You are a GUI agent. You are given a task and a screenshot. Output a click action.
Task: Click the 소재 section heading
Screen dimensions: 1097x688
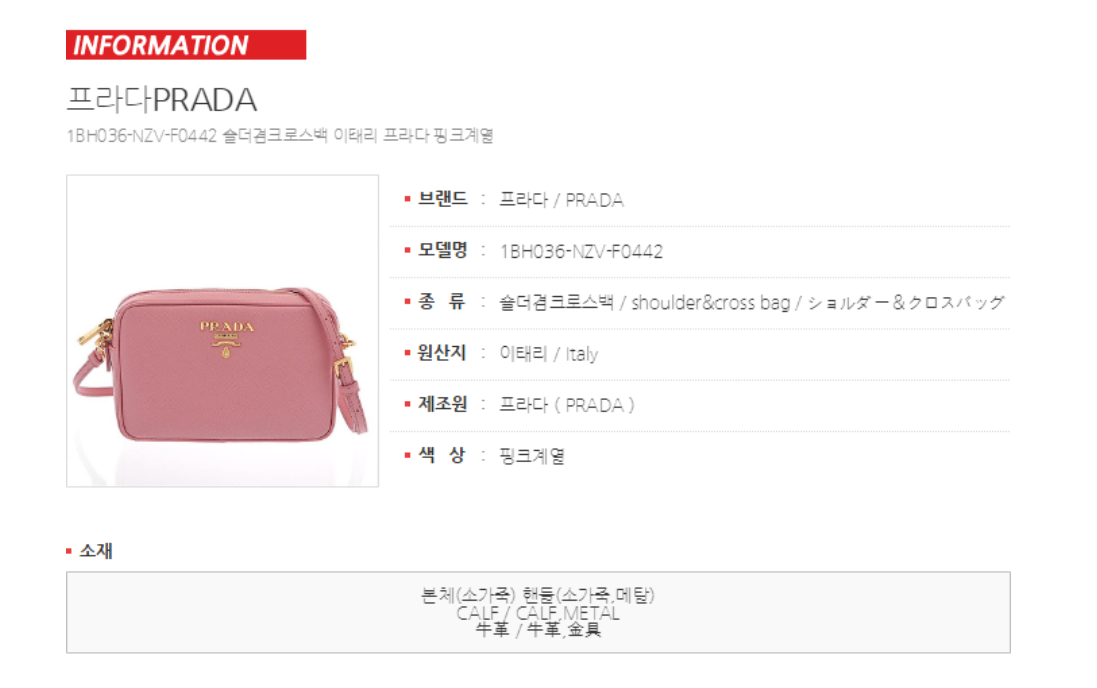[96, 551]
